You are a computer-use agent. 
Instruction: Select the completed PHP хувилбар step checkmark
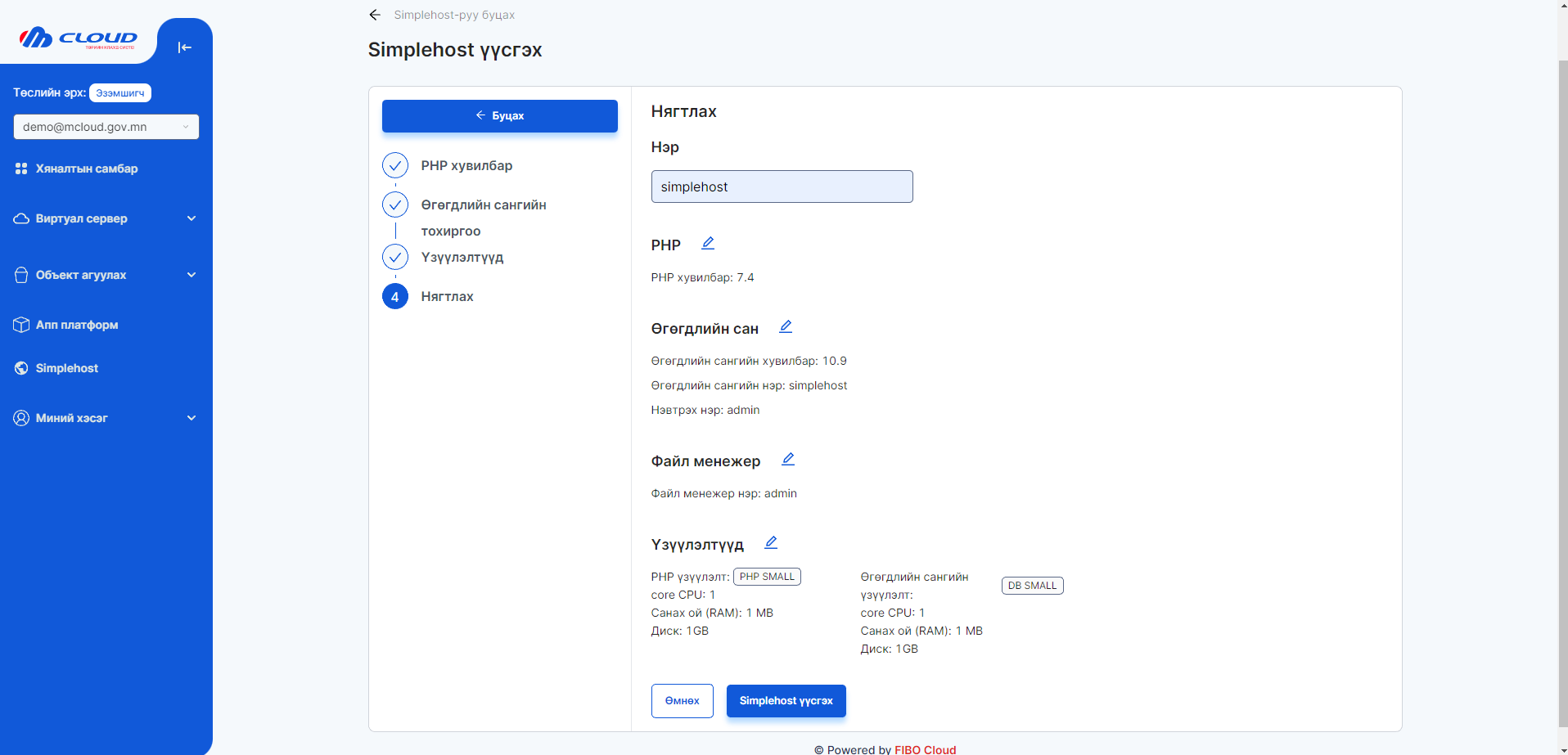click(x=395, y=164)
